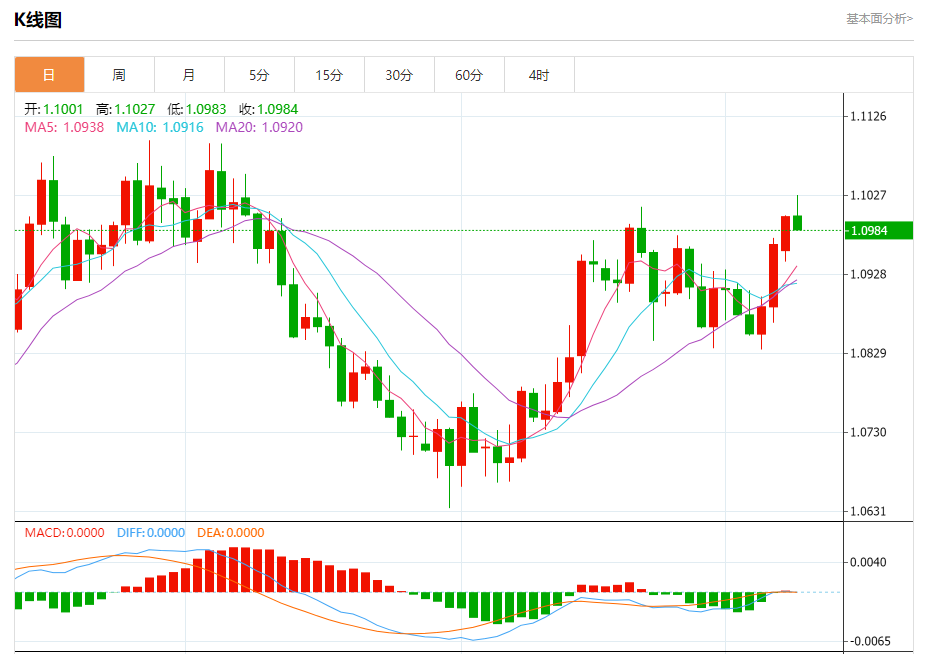
Task: Open the 5分 interval tab
Action: tap(259, 75)
